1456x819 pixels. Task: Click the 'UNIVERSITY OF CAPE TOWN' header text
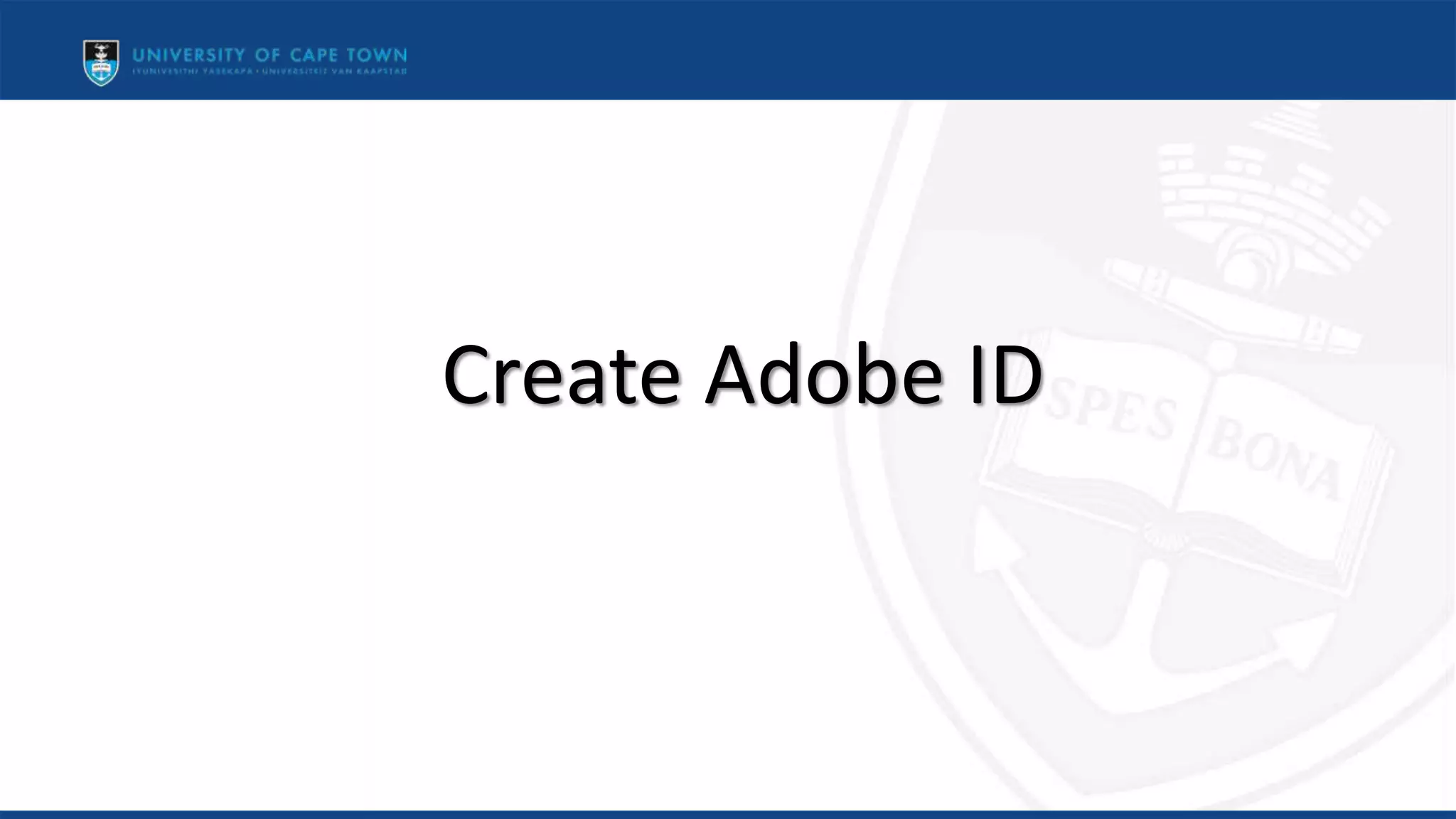(x=270, y=55)
